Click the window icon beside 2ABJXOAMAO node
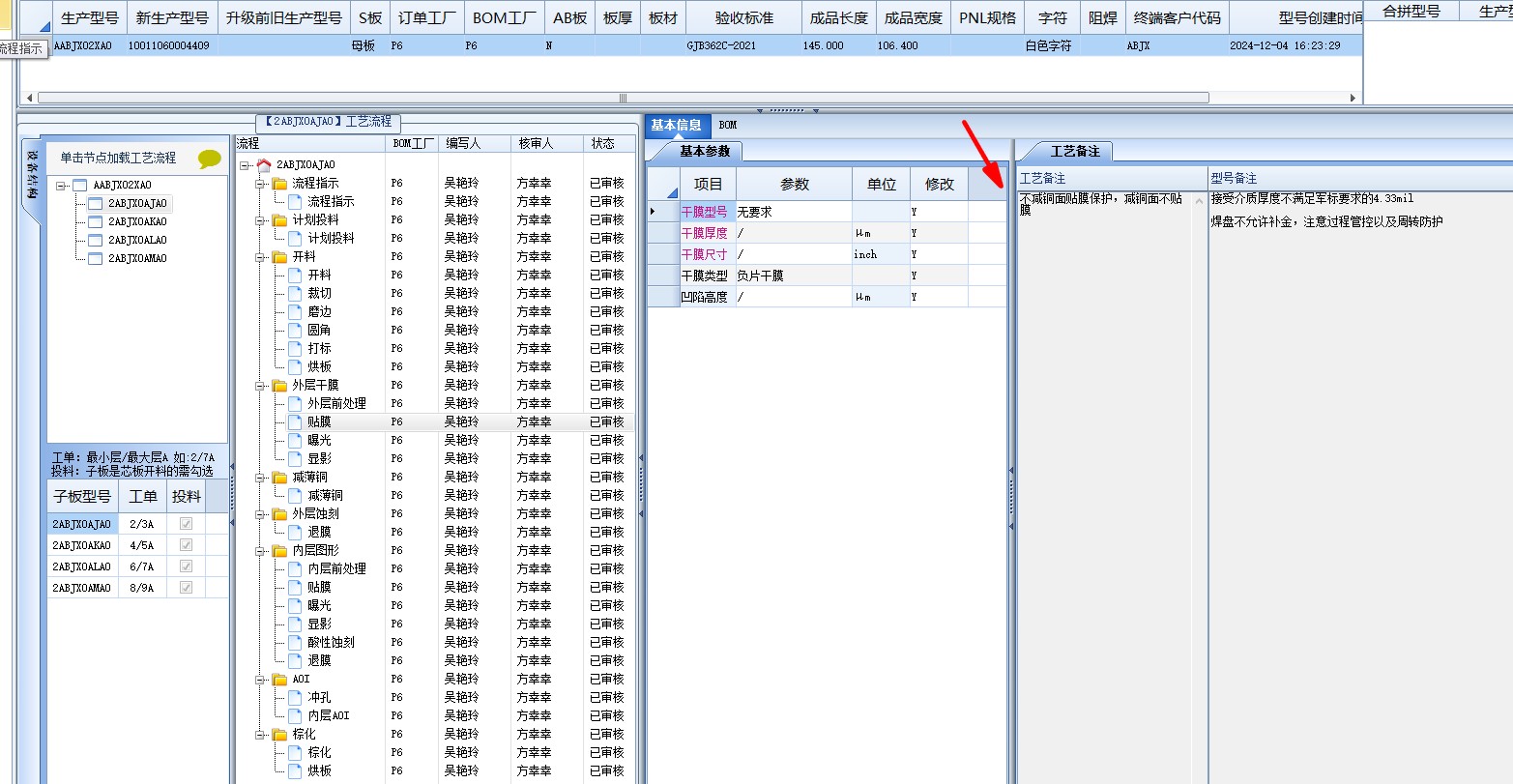Image resolution: width=1513 pixels, height=784 pixels. click(95, 259)
